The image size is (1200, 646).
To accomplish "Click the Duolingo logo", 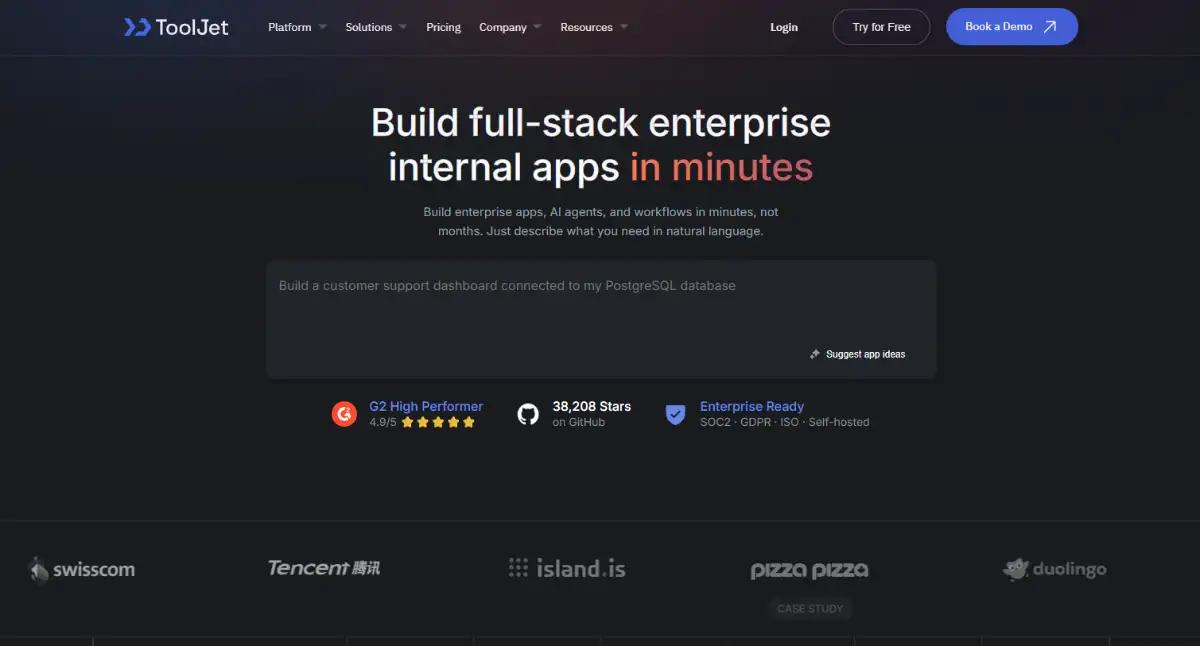I will tap(1054, 569).
